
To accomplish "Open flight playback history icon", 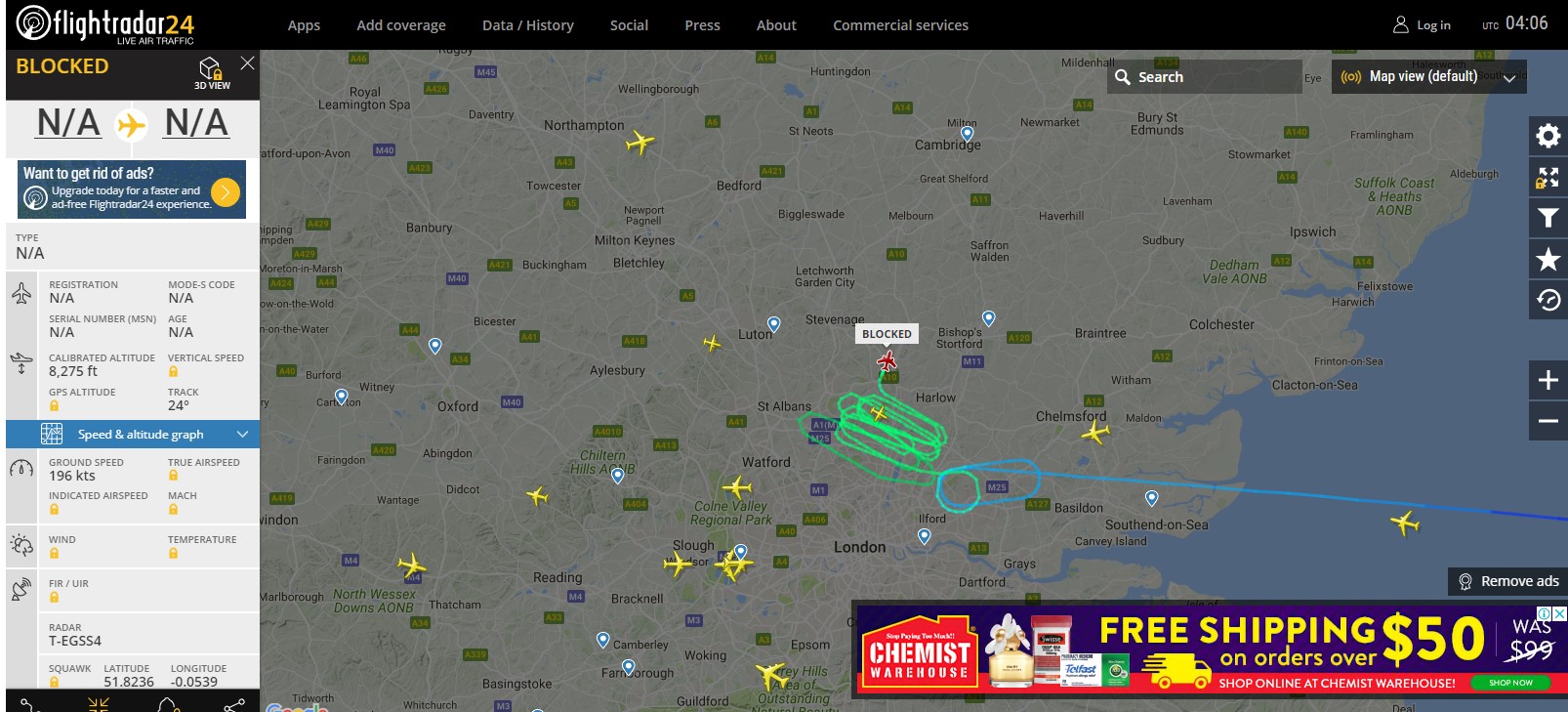I will tap(1547, 300).
